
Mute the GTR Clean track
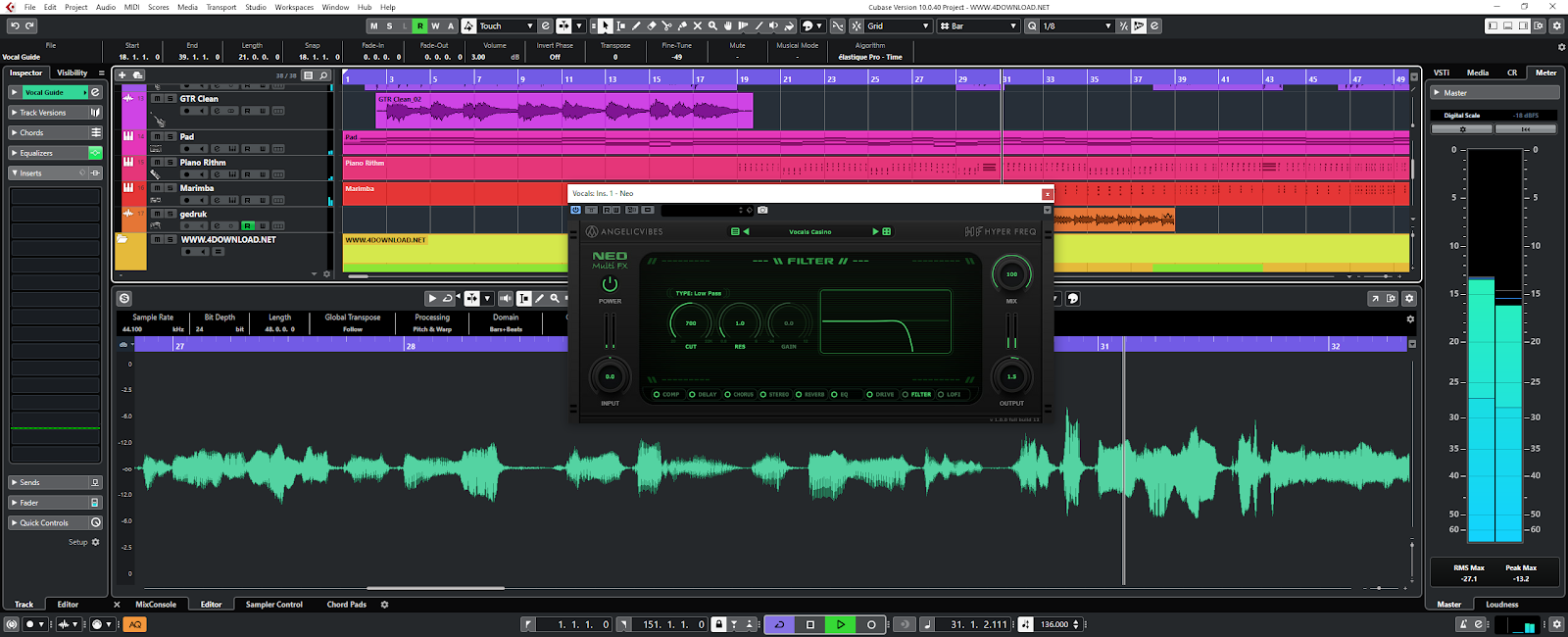point(157,99)
